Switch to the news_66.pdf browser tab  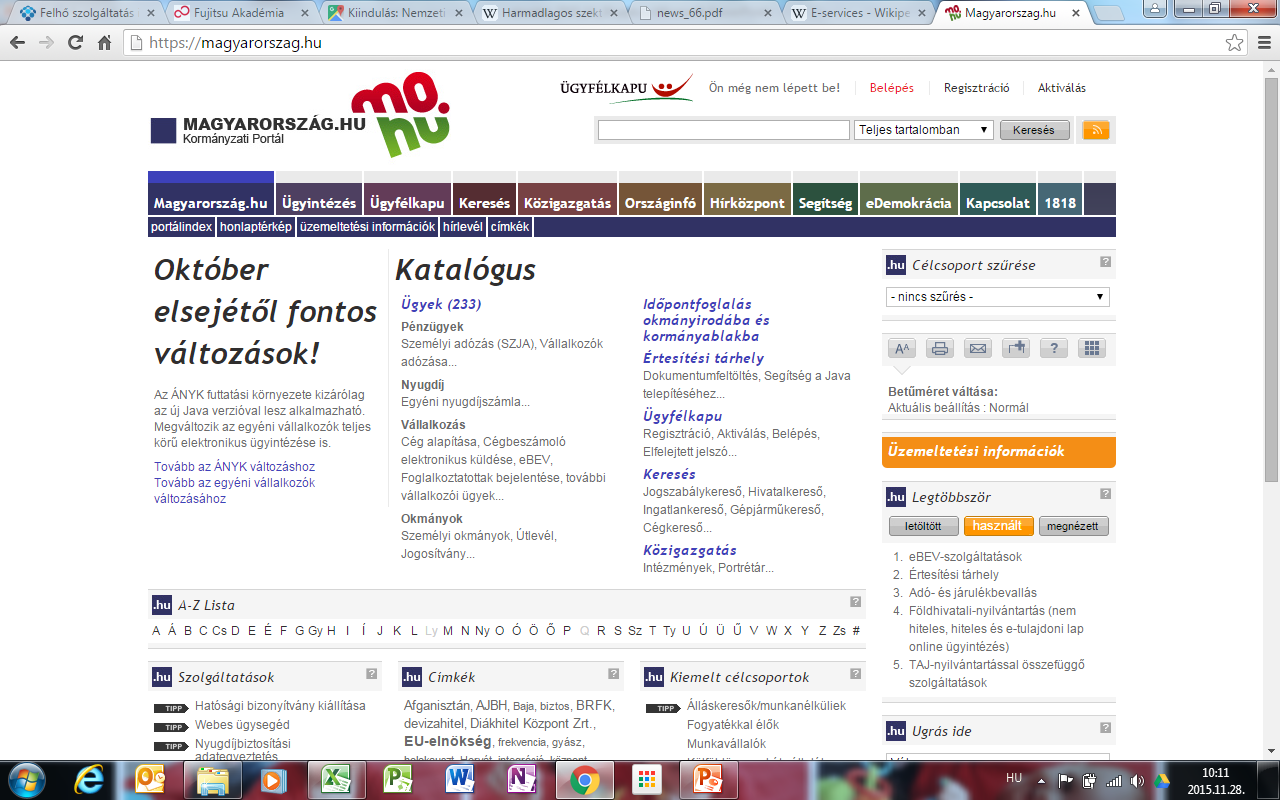pos(704,14)
